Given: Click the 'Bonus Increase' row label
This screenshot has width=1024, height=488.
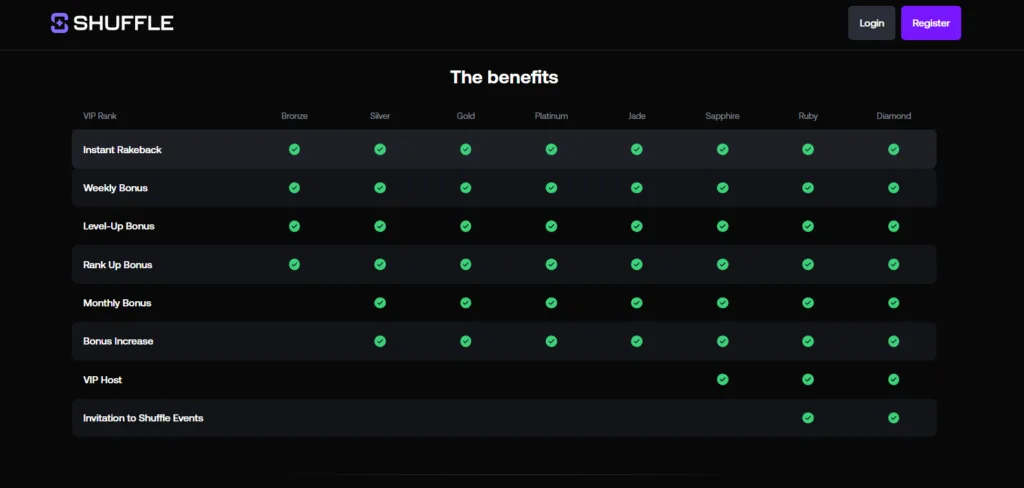Looking at the screenshot, I should [118, 341].
